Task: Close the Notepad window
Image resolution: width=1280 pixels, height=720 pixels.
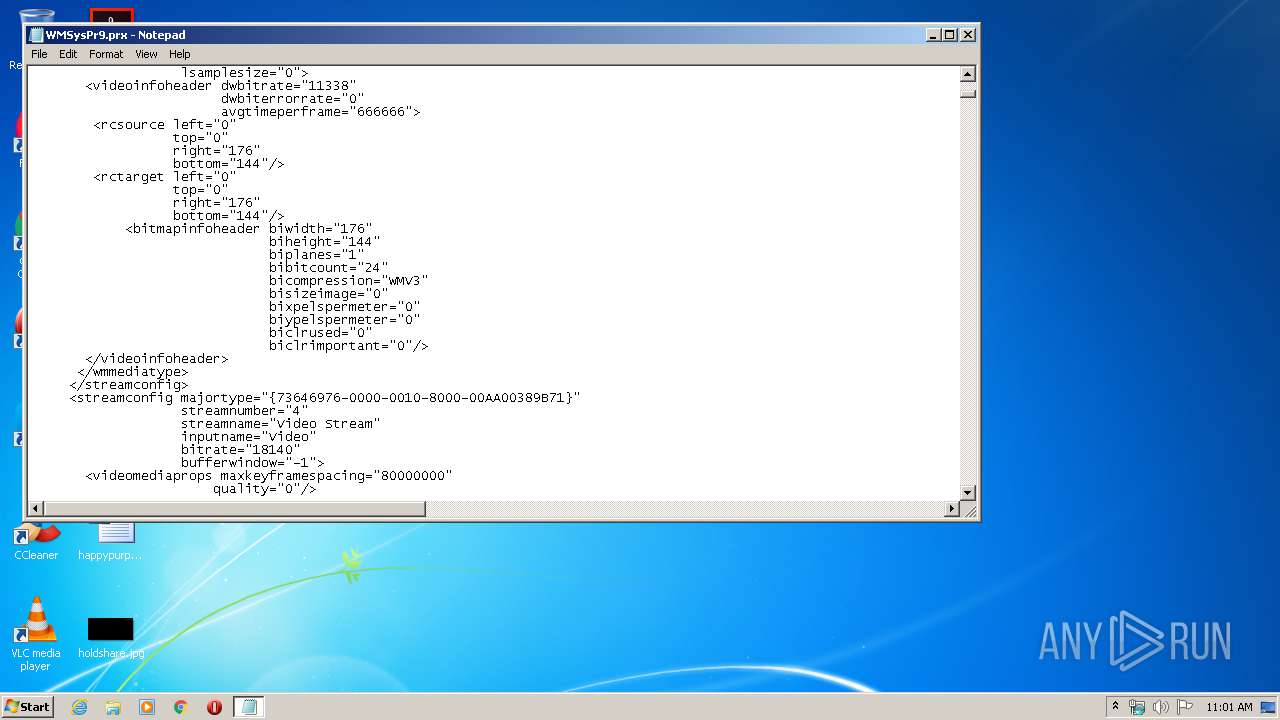Action: 967,34
